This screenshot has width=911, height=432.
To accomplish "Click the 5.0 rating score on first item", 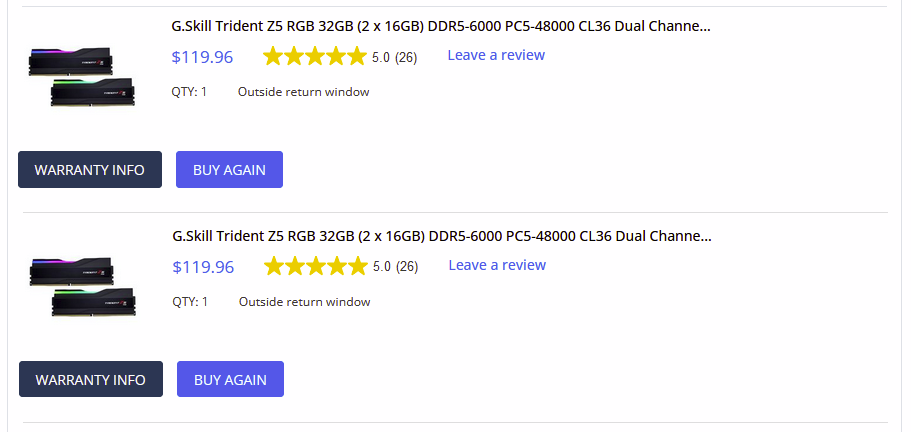I will click(381, 57).
